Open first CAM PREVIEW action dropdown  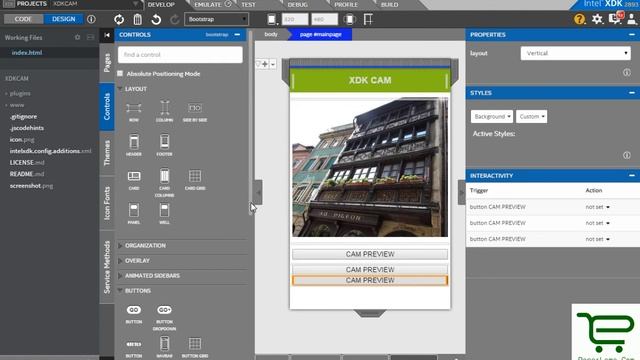(x=598, y=207)
